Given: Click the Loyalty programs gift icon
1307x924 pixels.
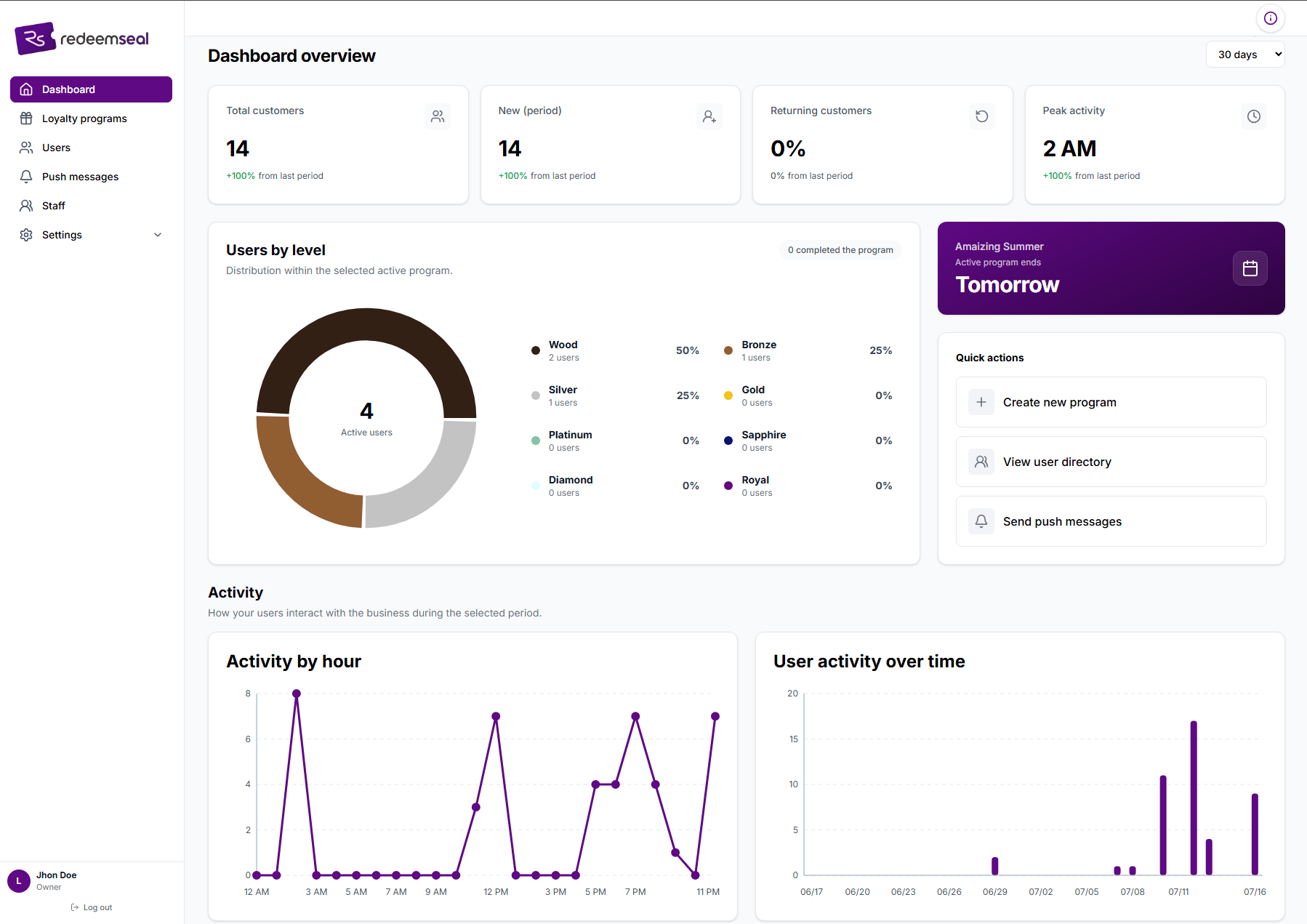Looking at the screenshot, I should click(26, 118).
